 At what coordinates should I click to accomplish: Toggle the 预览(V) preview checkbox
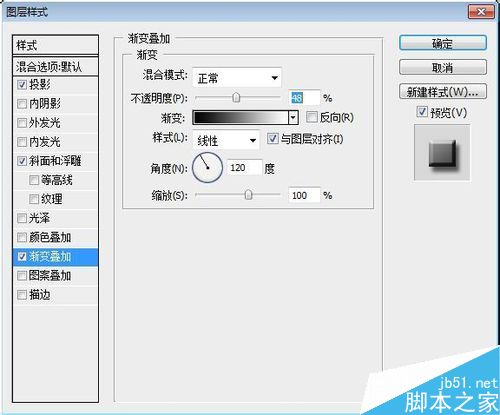coord(422,112)
